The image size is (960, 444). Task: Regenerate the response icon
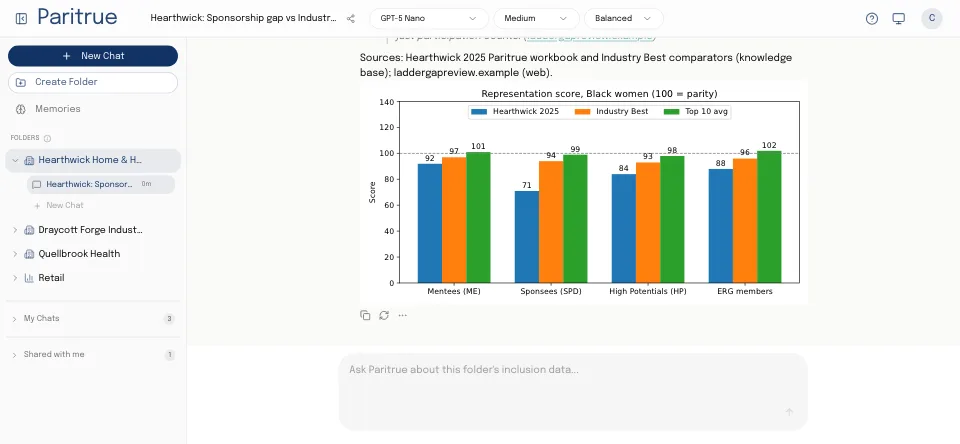tap(384, 315)
